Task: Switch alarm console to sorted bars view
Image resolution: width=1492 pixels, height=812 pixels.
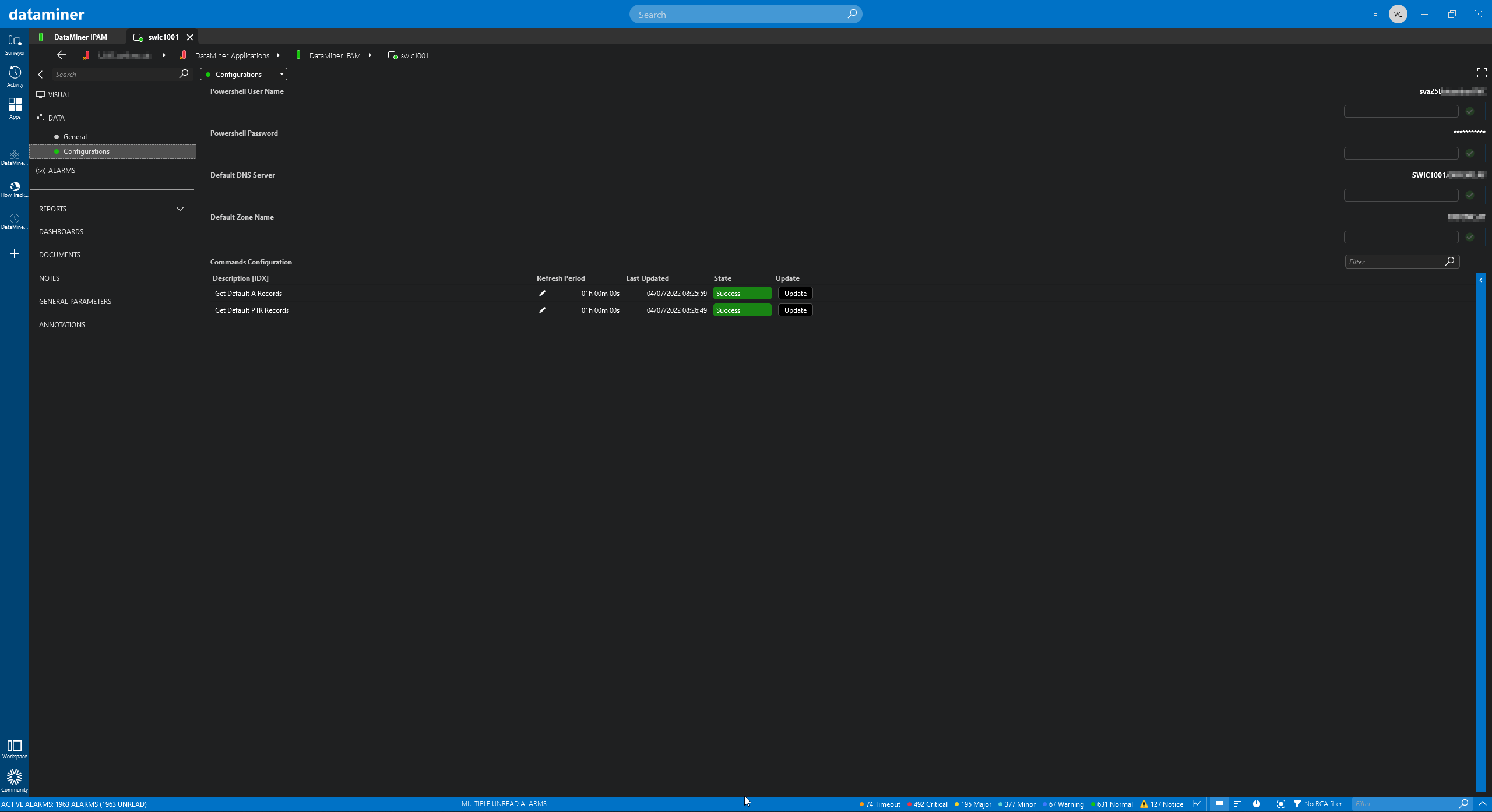Action: coord(1237,804)
